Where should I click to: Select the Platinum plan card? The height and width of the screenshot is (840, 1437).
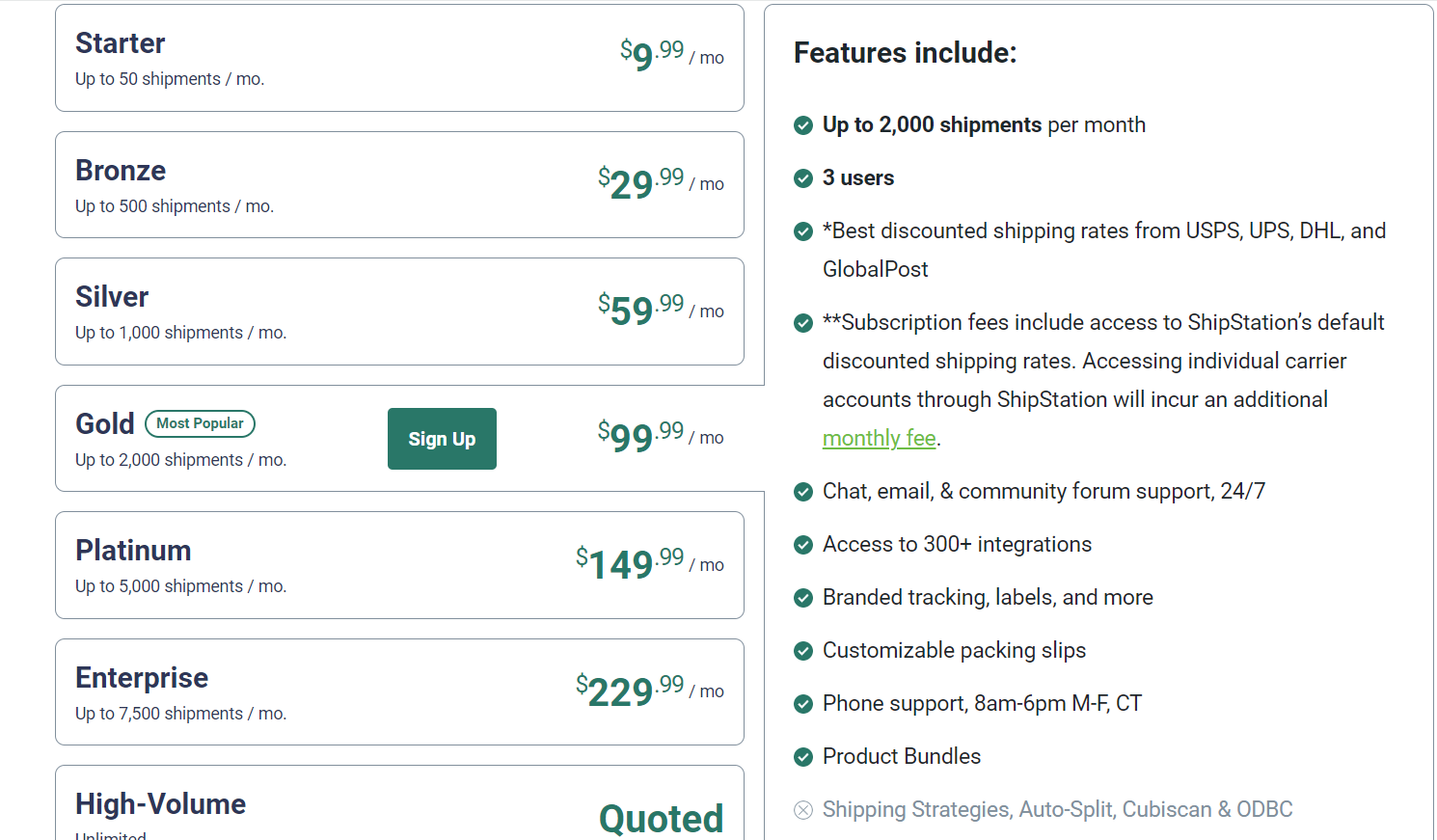(x=399, y=565)
